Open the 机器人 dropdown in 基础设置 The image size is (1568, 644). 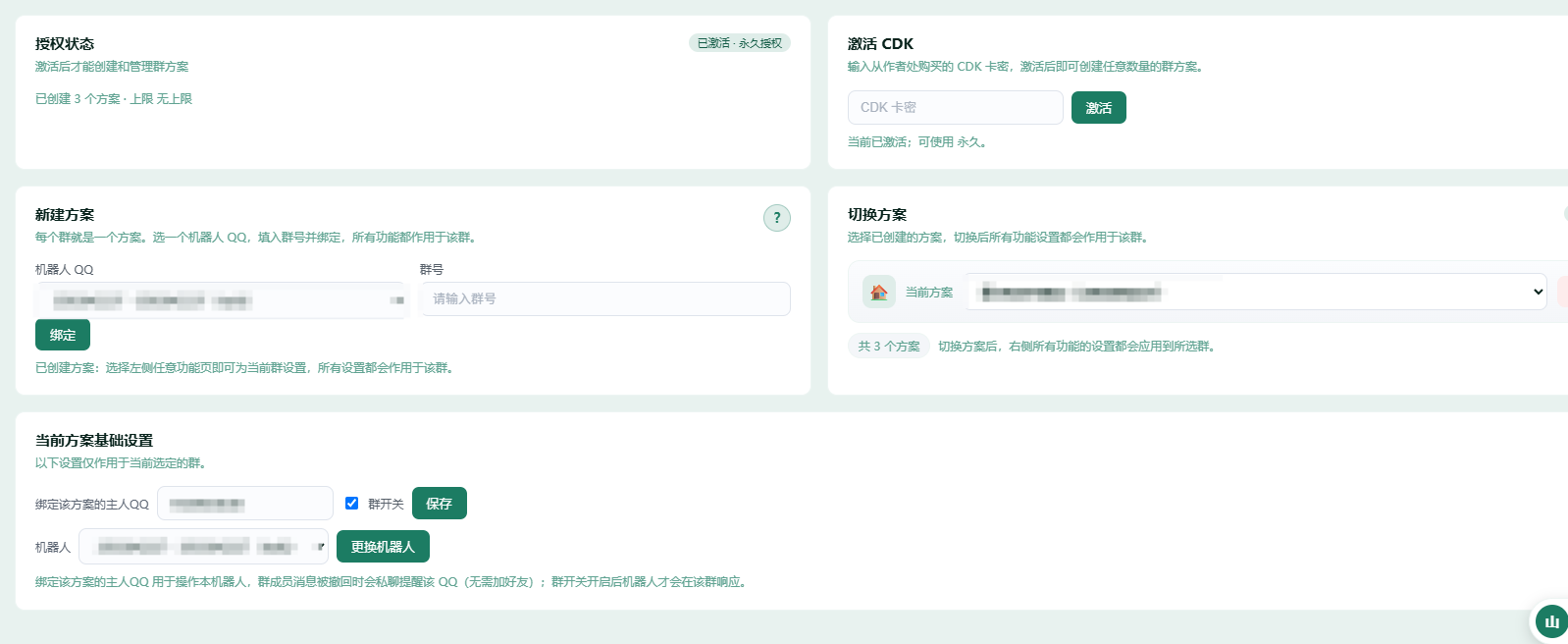point(203,547)
